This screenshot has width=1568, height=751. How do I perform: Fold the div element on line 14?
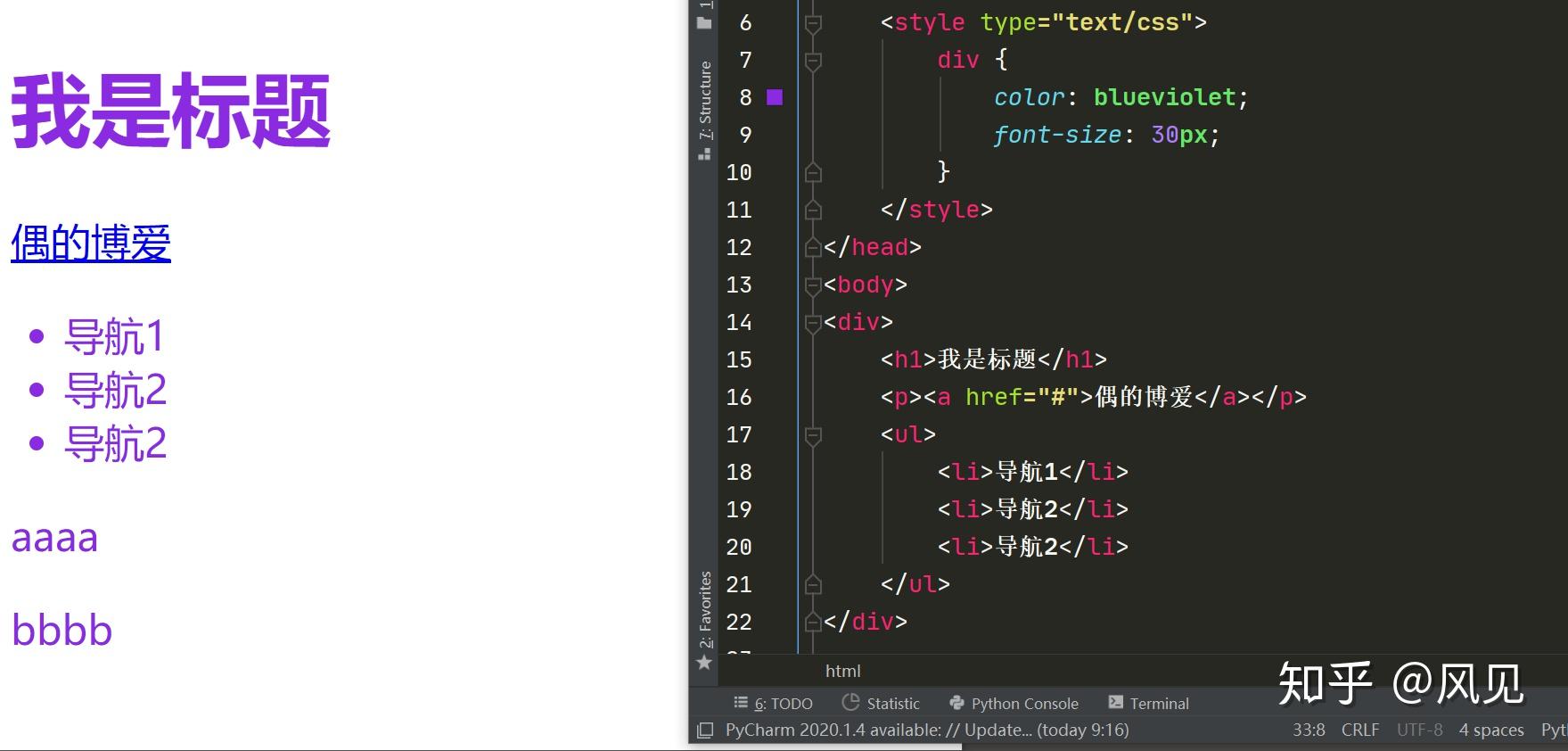click(x=813, y=323)
